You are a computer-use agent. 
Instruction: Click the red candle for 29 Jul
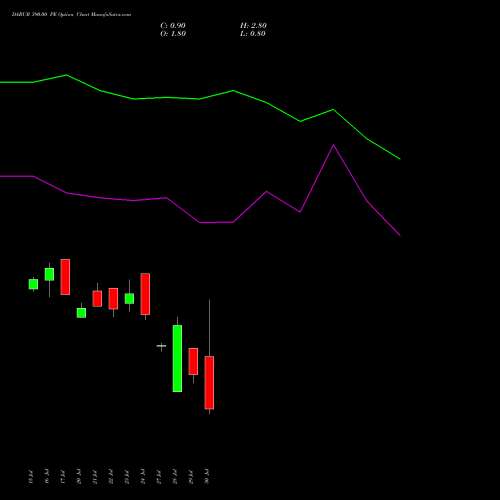point(193,361)
